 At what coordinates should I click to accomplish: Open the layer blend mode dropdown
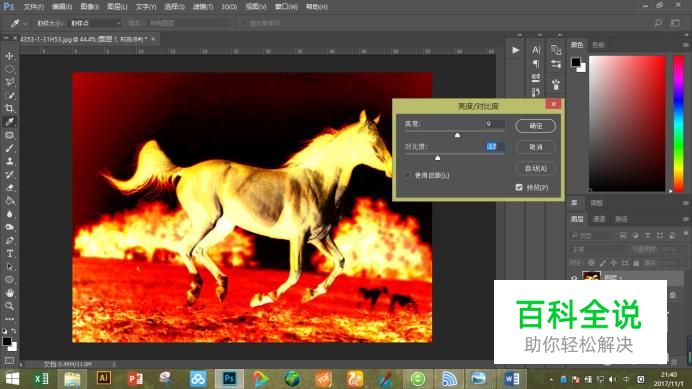(x=598, y=249)
